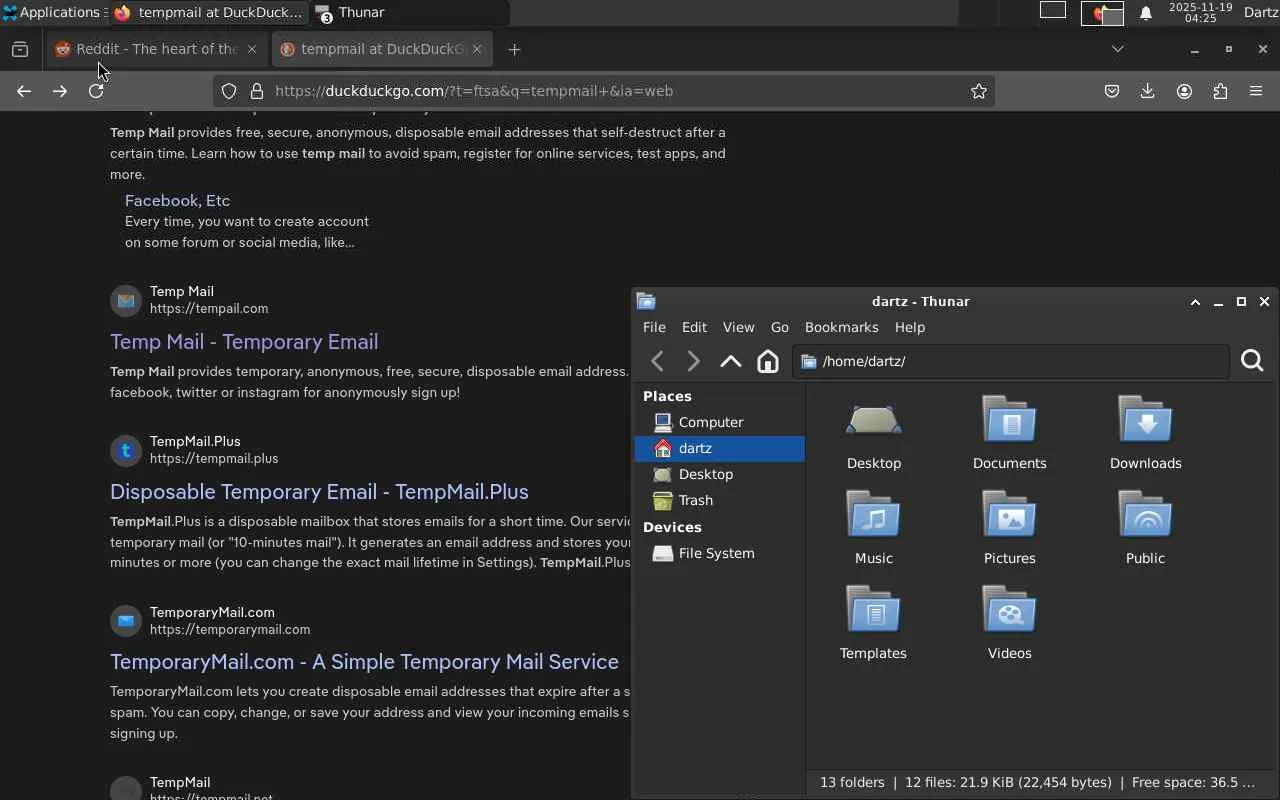This screenshot has width=1280, height=800.
Task: Search files with Thunar magnifier icon
Action: tap(1252, 361)
